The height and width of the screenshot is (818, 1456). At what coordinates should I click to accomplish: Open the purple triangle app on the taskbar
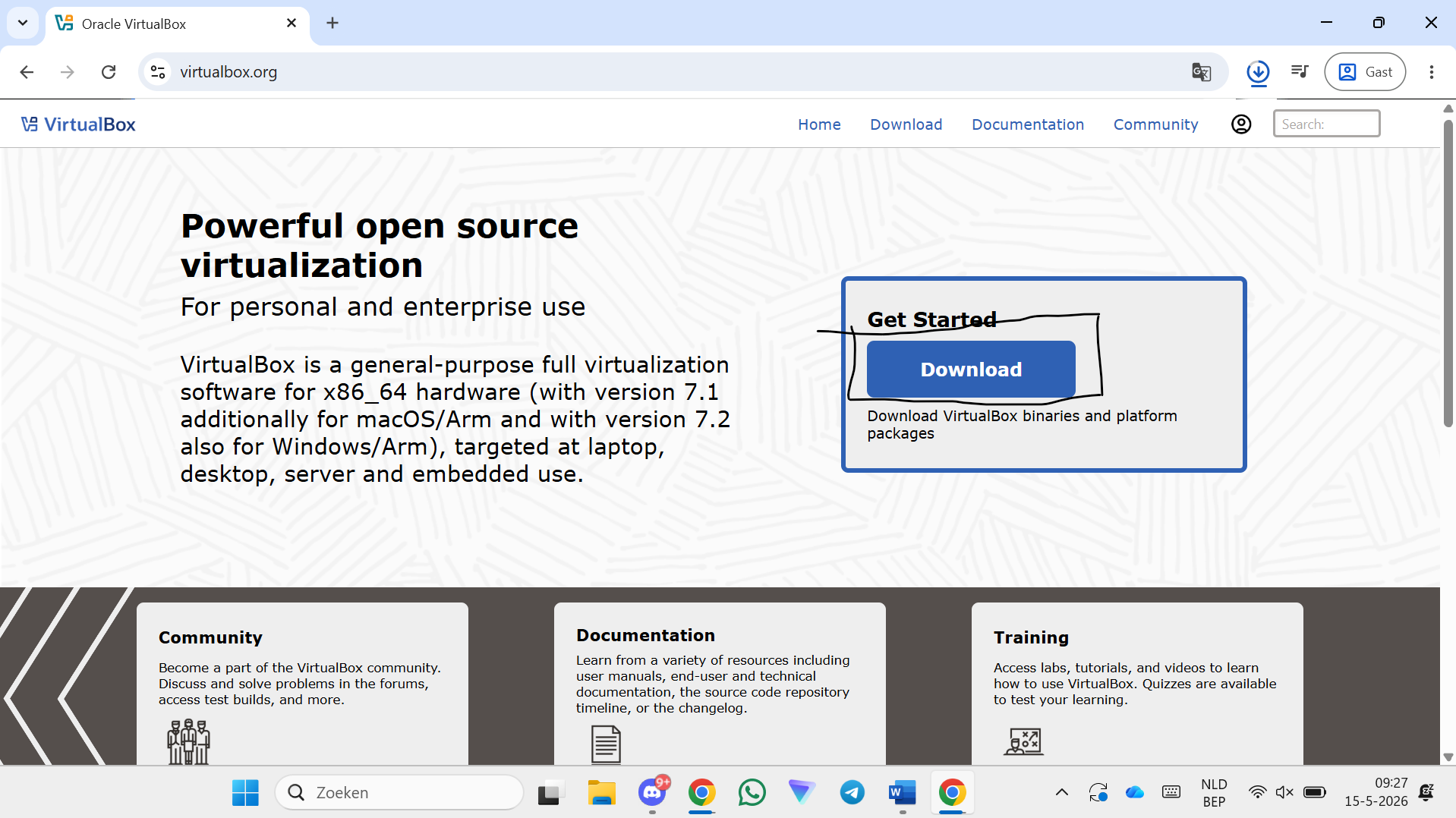click(802, 792)
